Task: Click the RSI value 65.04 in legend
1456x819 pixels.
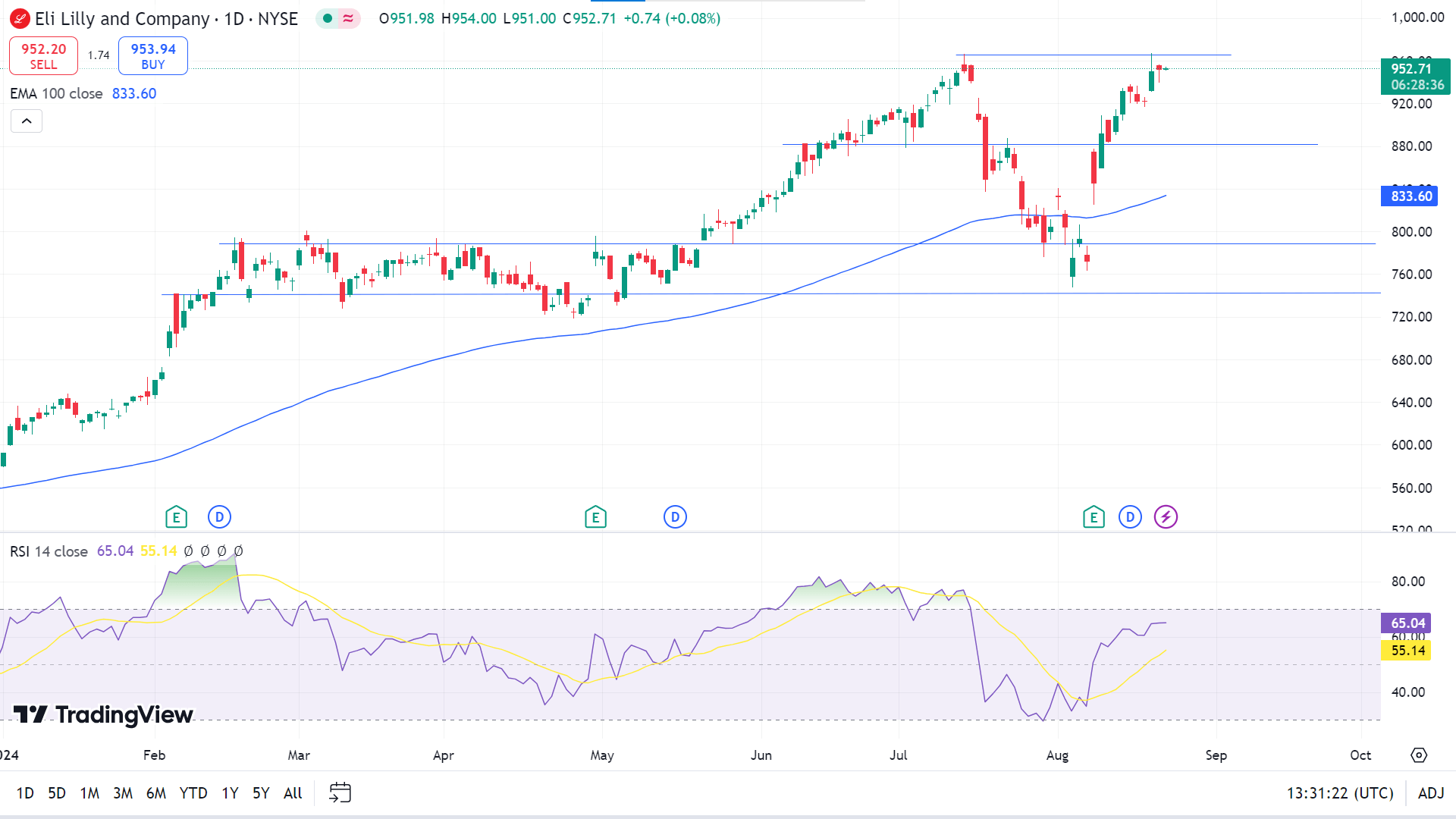Action: (115, 551)
